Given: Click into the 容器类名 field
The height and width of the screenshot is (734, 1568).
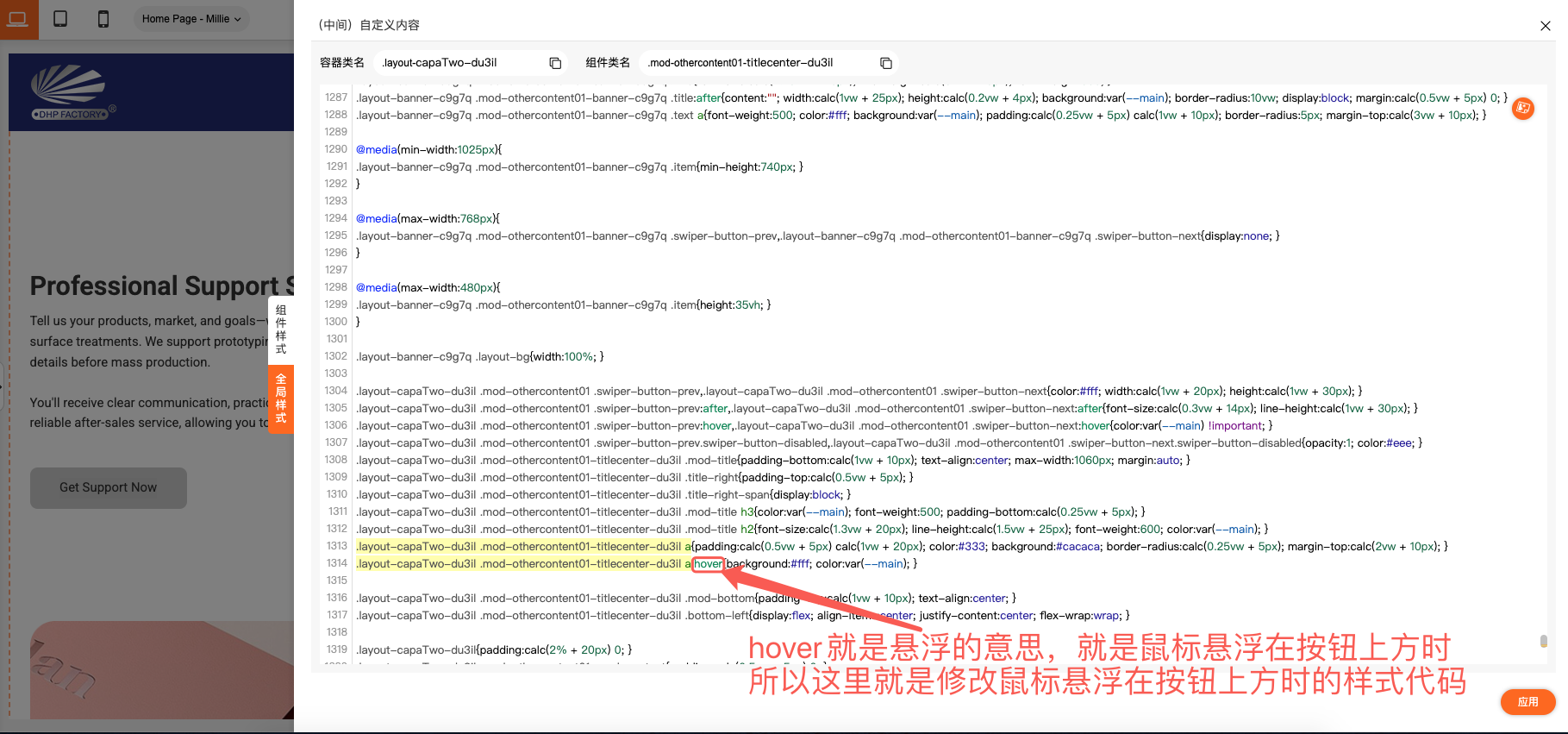Looking at the screenshot, I should [461, 63].
